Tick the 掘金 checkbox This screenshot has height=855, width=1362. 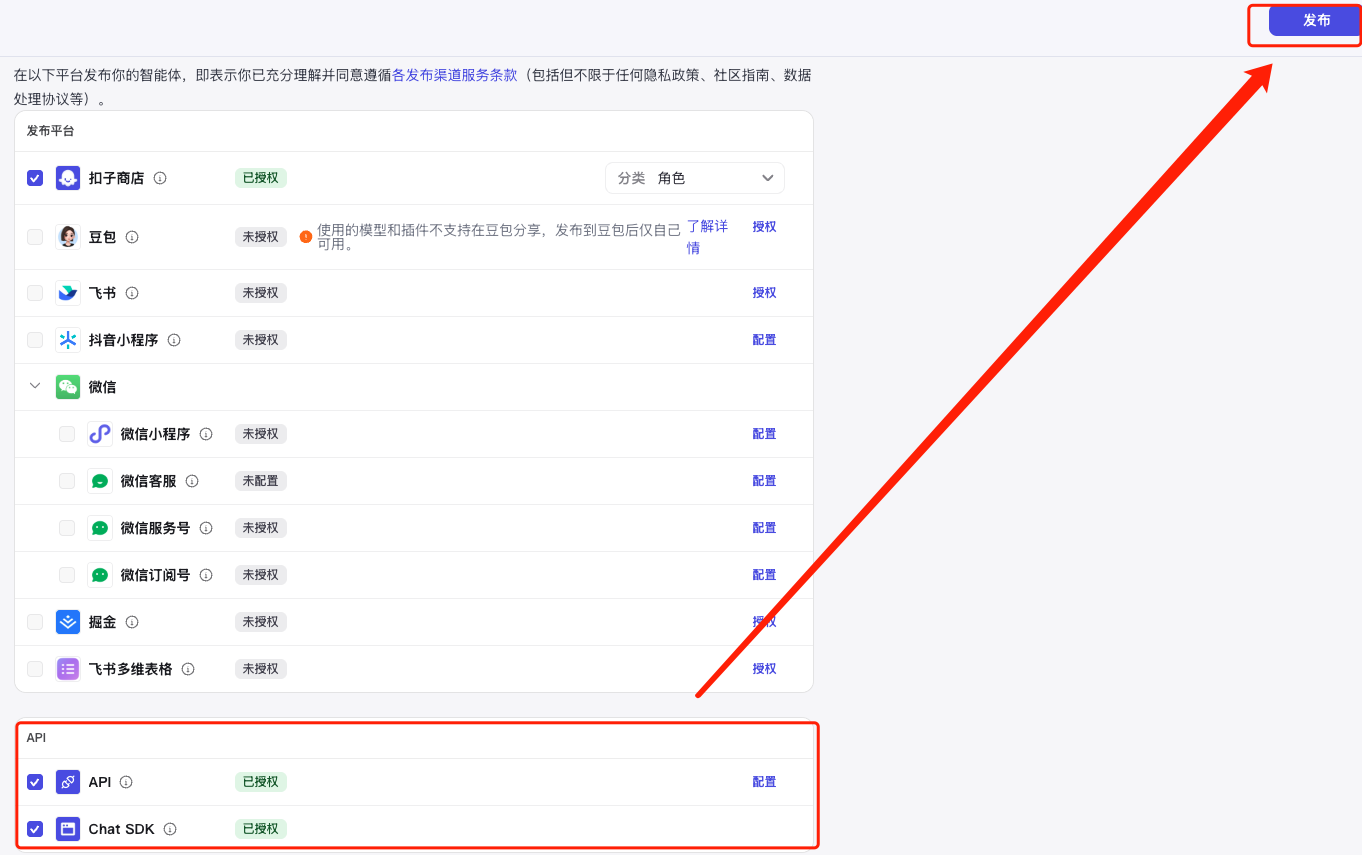tap(35, 622)
